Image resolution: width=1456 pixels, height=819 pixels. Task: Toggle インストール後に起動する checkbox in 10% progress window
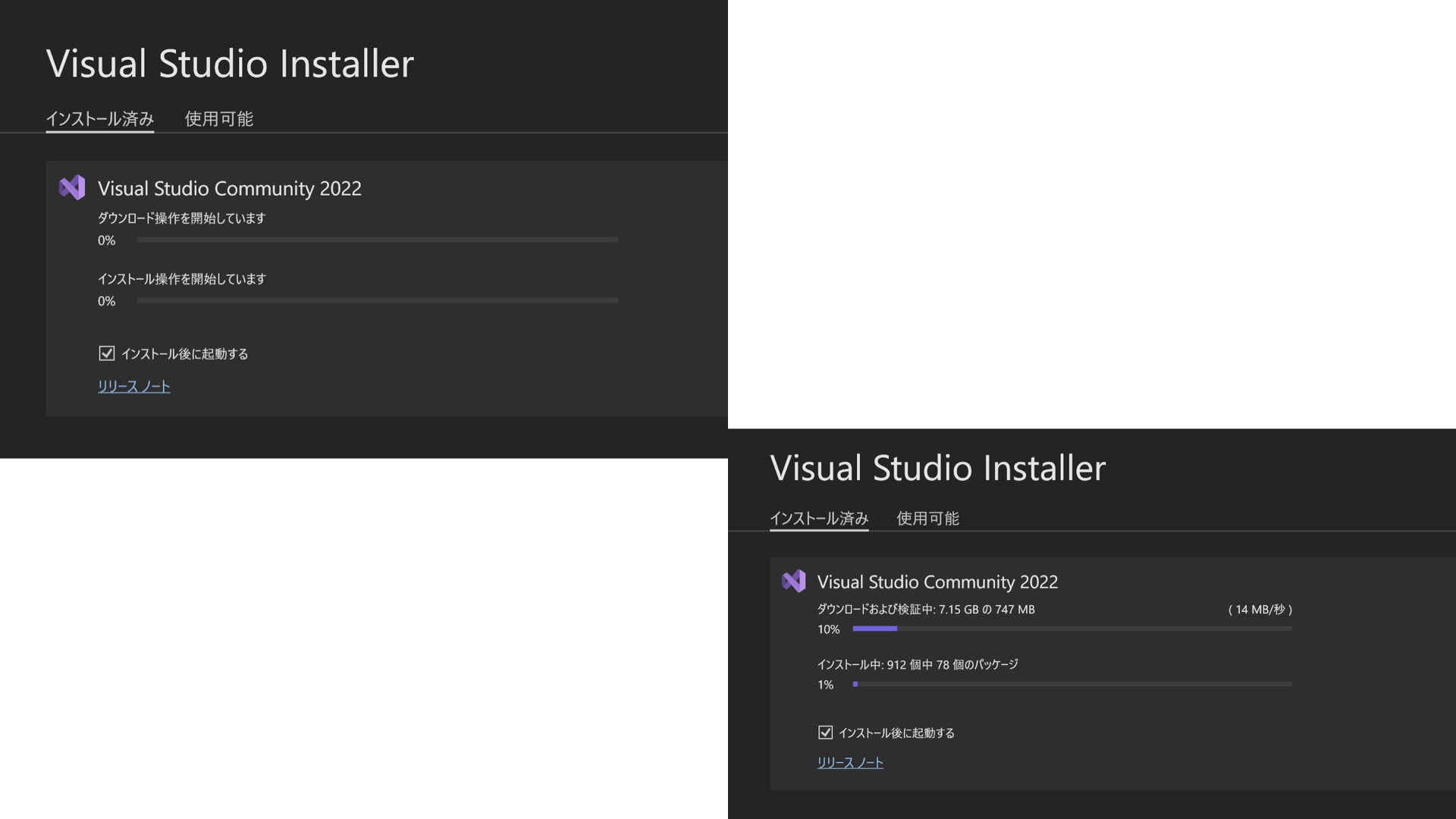pos(826,733)
